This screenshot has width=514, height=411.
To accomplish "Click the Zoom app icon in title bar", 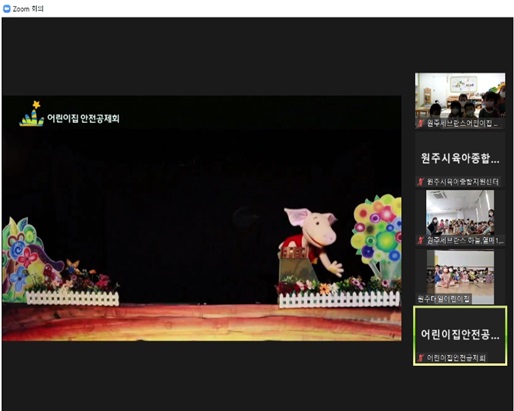I will click(x=7, y=9).
